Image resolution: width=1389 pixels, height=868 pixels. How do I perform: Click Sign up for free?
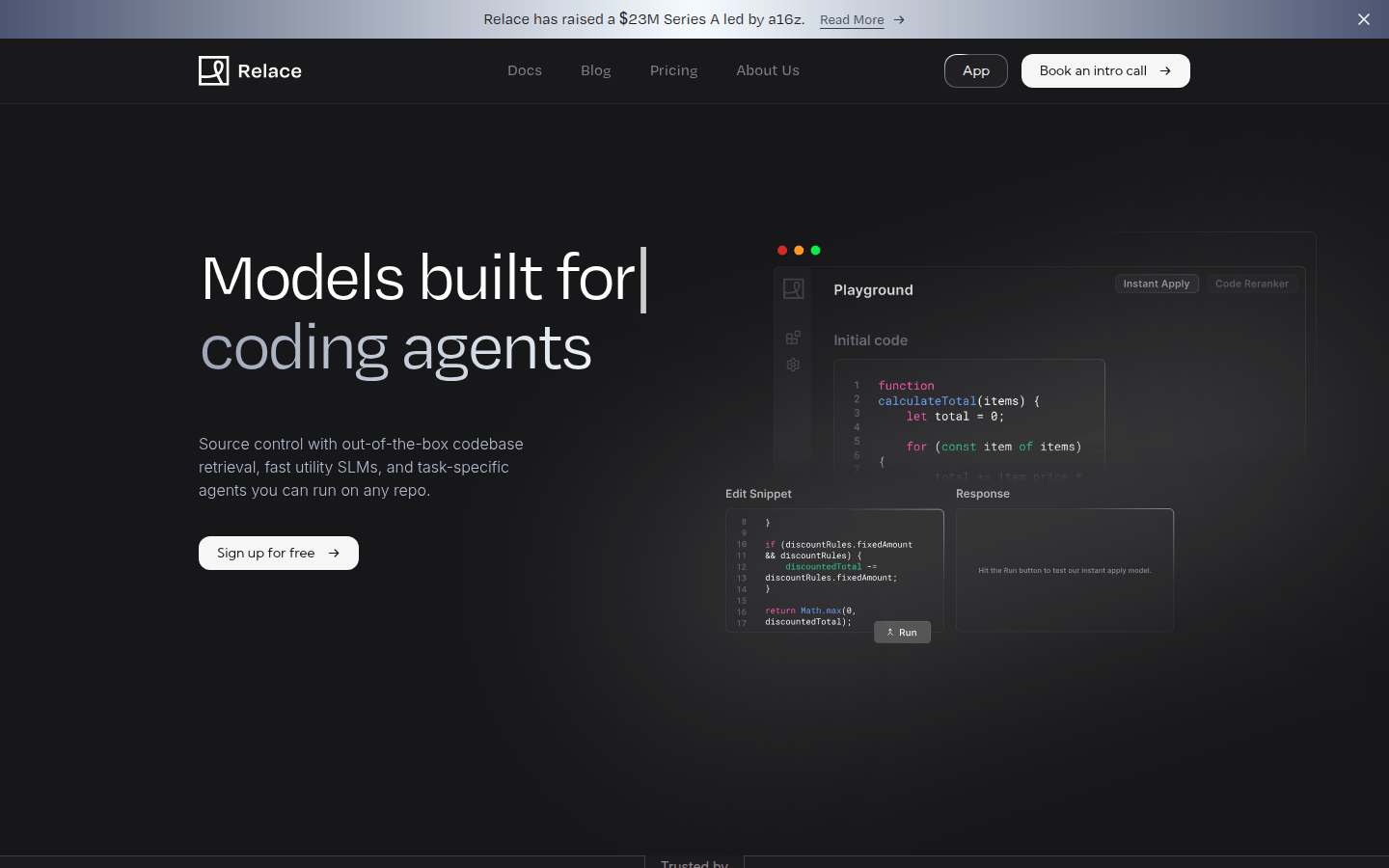pyautogui.click(x=278, y=553)
